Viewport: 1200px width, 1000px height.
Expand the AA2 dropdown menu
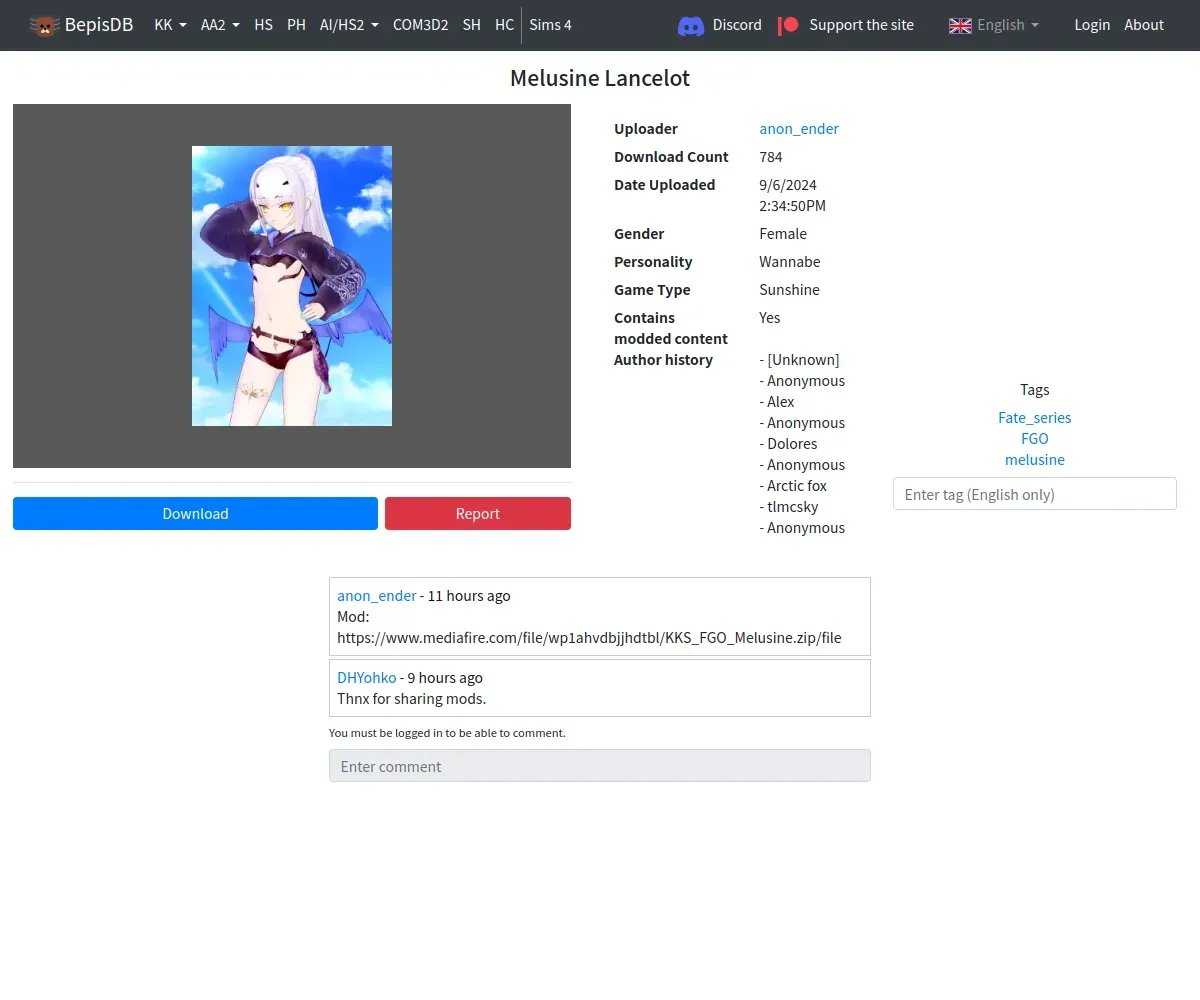coord(220,25)
